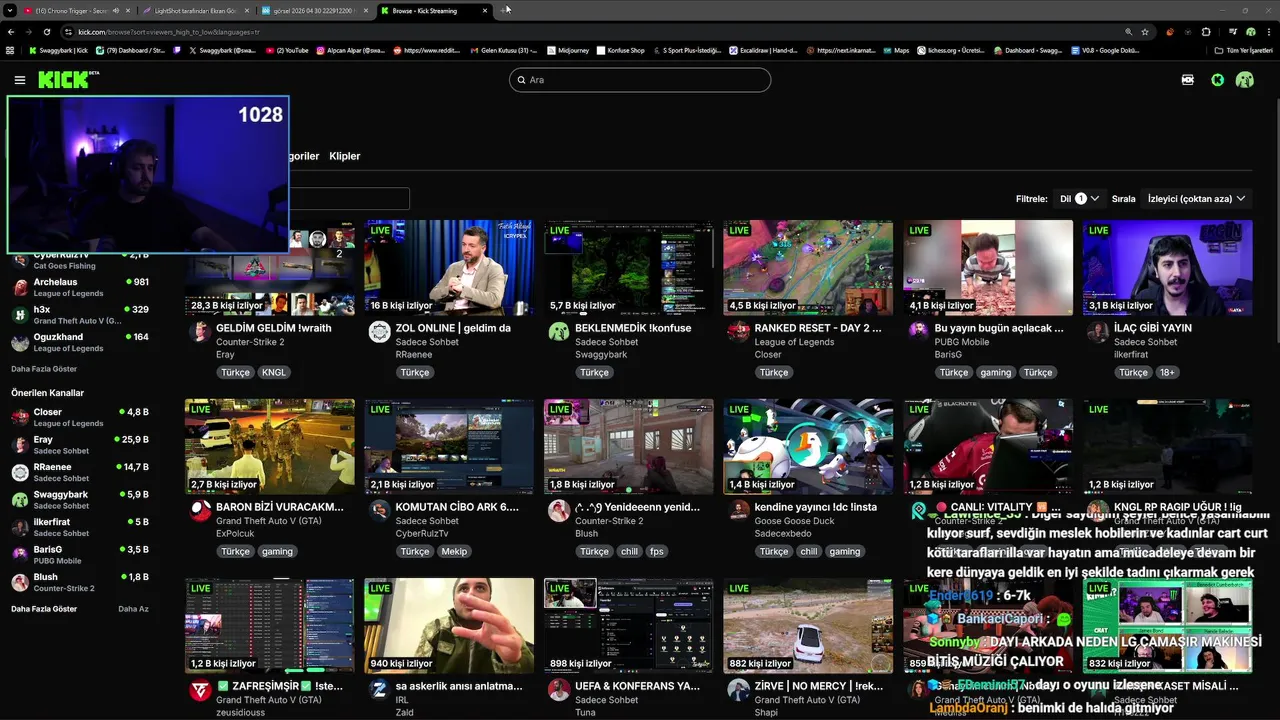Open kendine yayıncı Goose Goose Duck thumbnail

pos(808,447)
